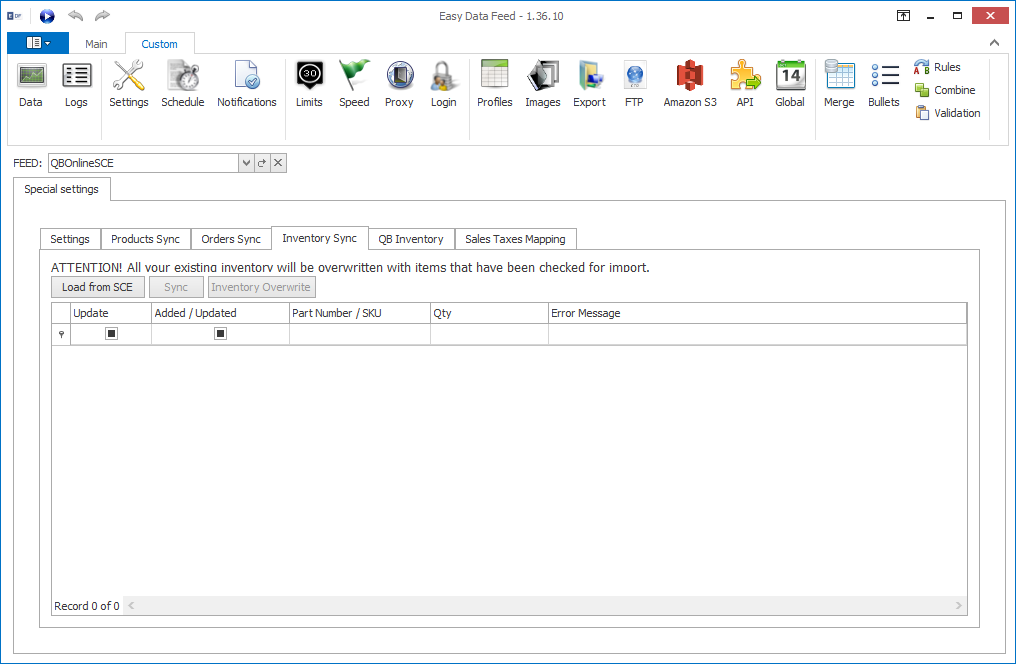Reload the selected feed using the arrow button
1016x664 pixels.
click(262, 163)
